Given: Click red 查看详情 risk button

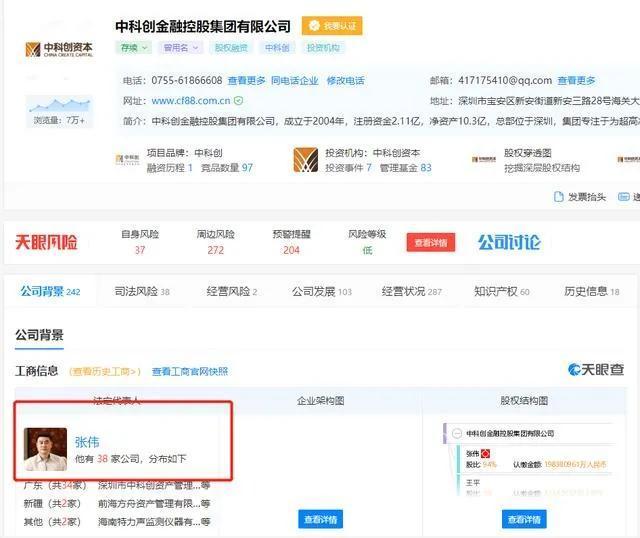Looking at the screenshot, I should click(431, 243).
